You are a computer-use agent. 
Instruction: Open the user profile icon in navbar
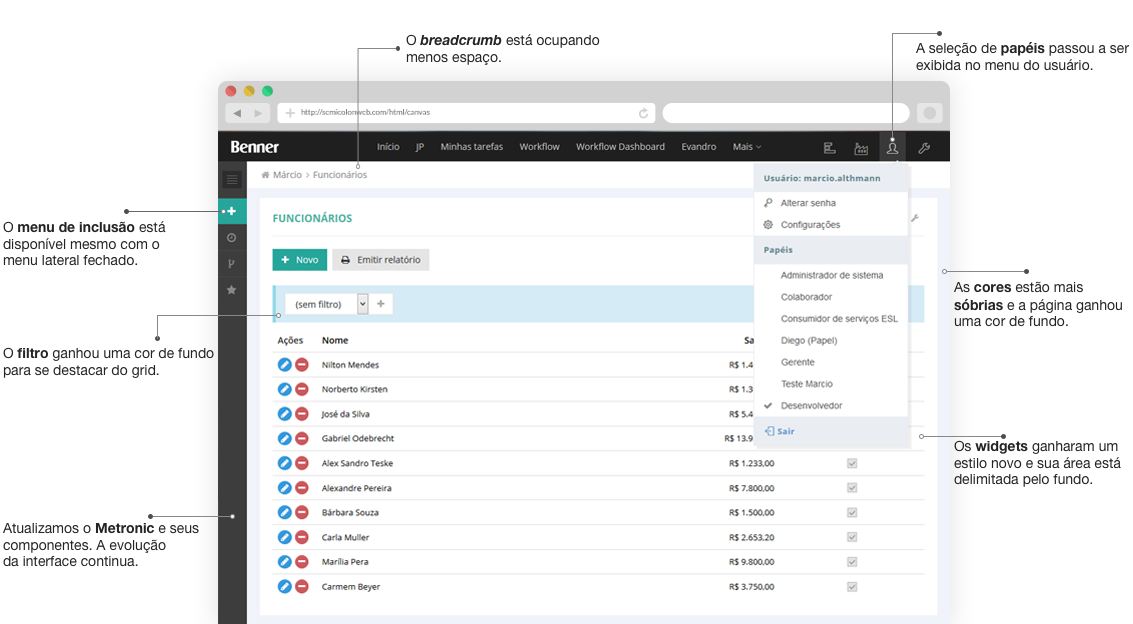[892, 148]
